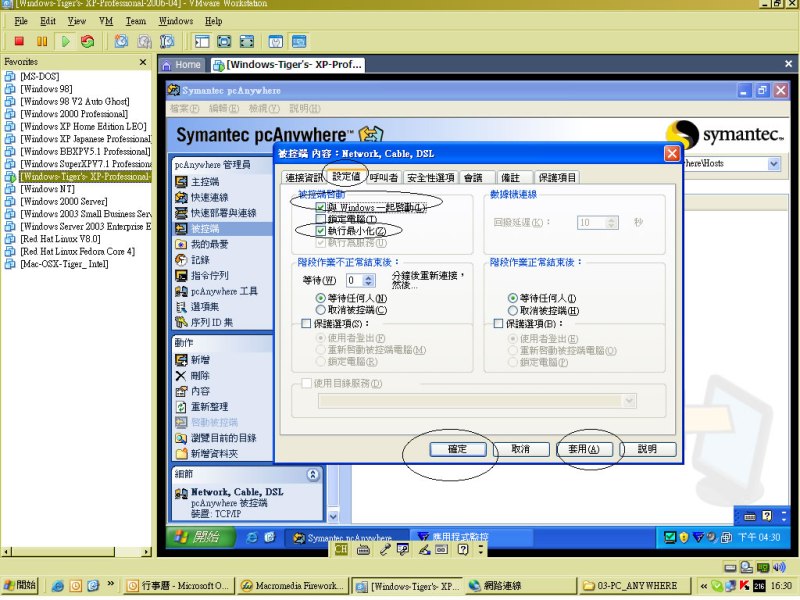The height and width of the screenshot is (600, 800).
Task: Switch to the 會議 tab
Action: tap(478, 178)
